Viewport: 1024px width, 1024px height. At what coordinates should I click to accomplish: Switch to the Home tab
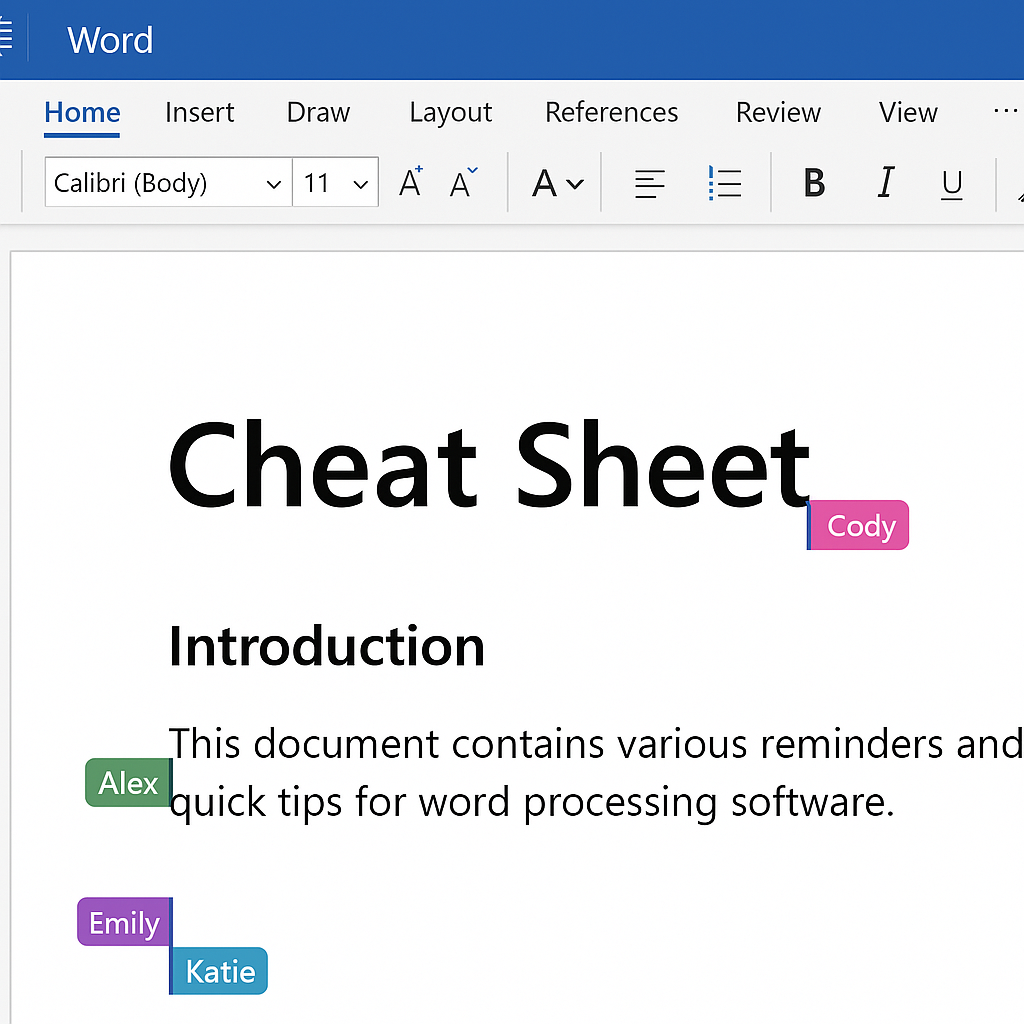pos(82,112)
